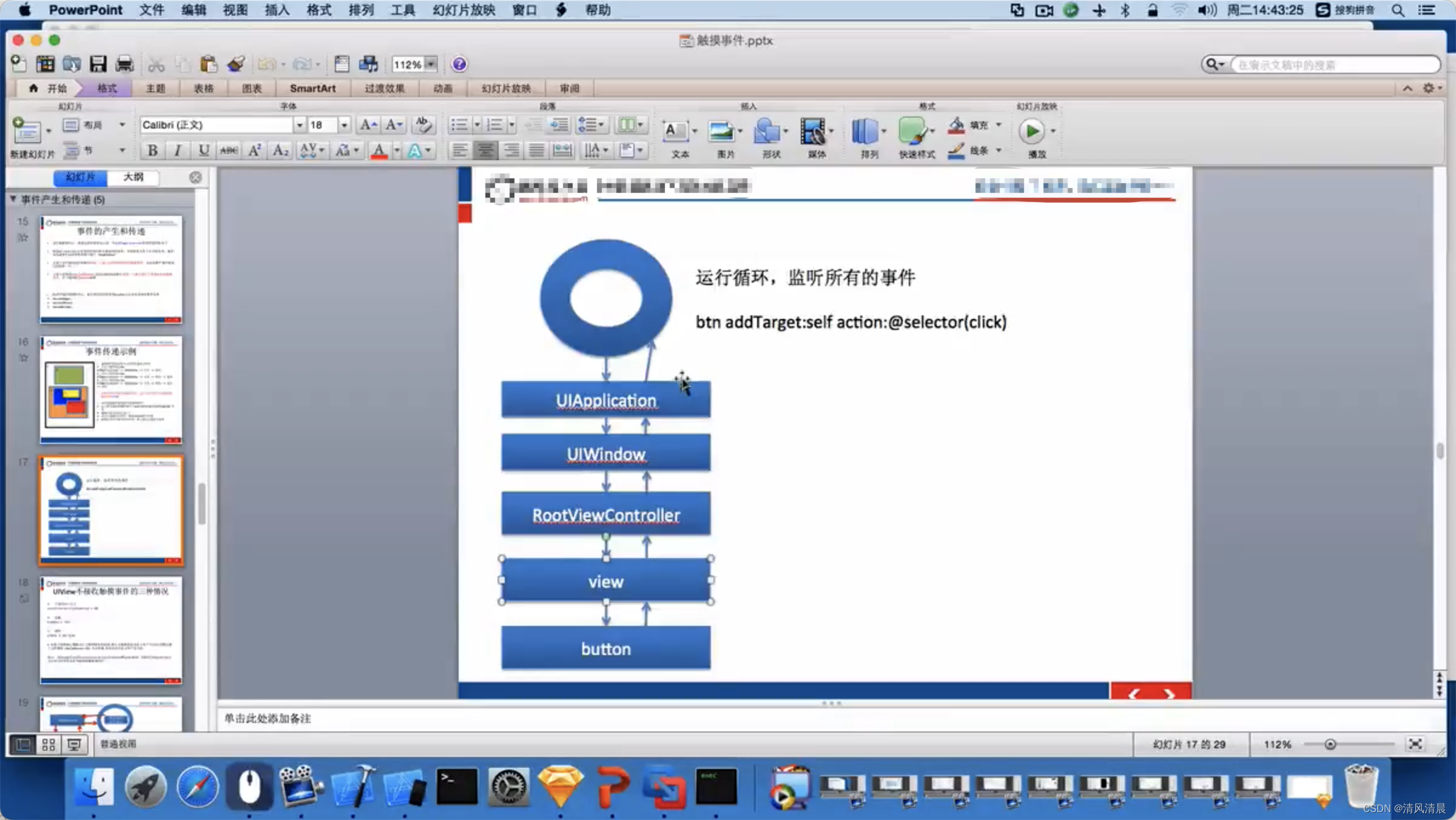Close the slide thumbnail pane
Viewport: 1456px width, 820px height.
point(195,177)
